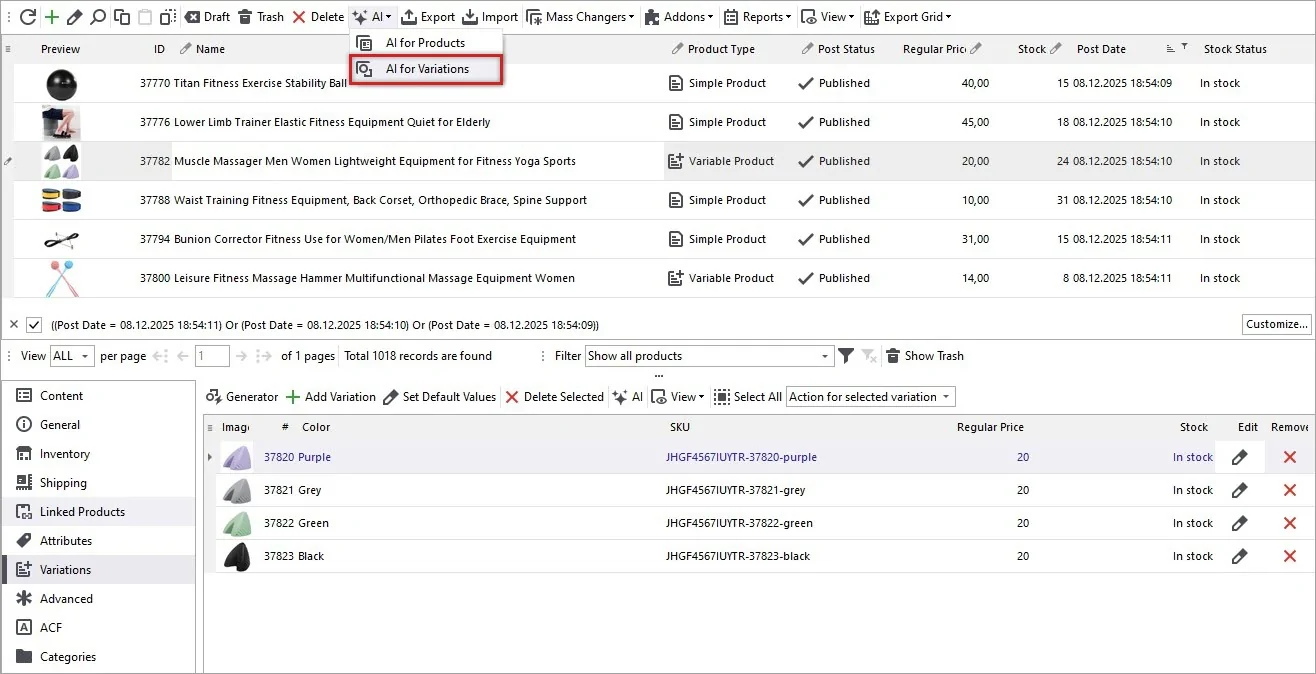Open the Customize dialog
Image resolution: width=1316 pixels, height=674 pixels.
(1275, 324)
